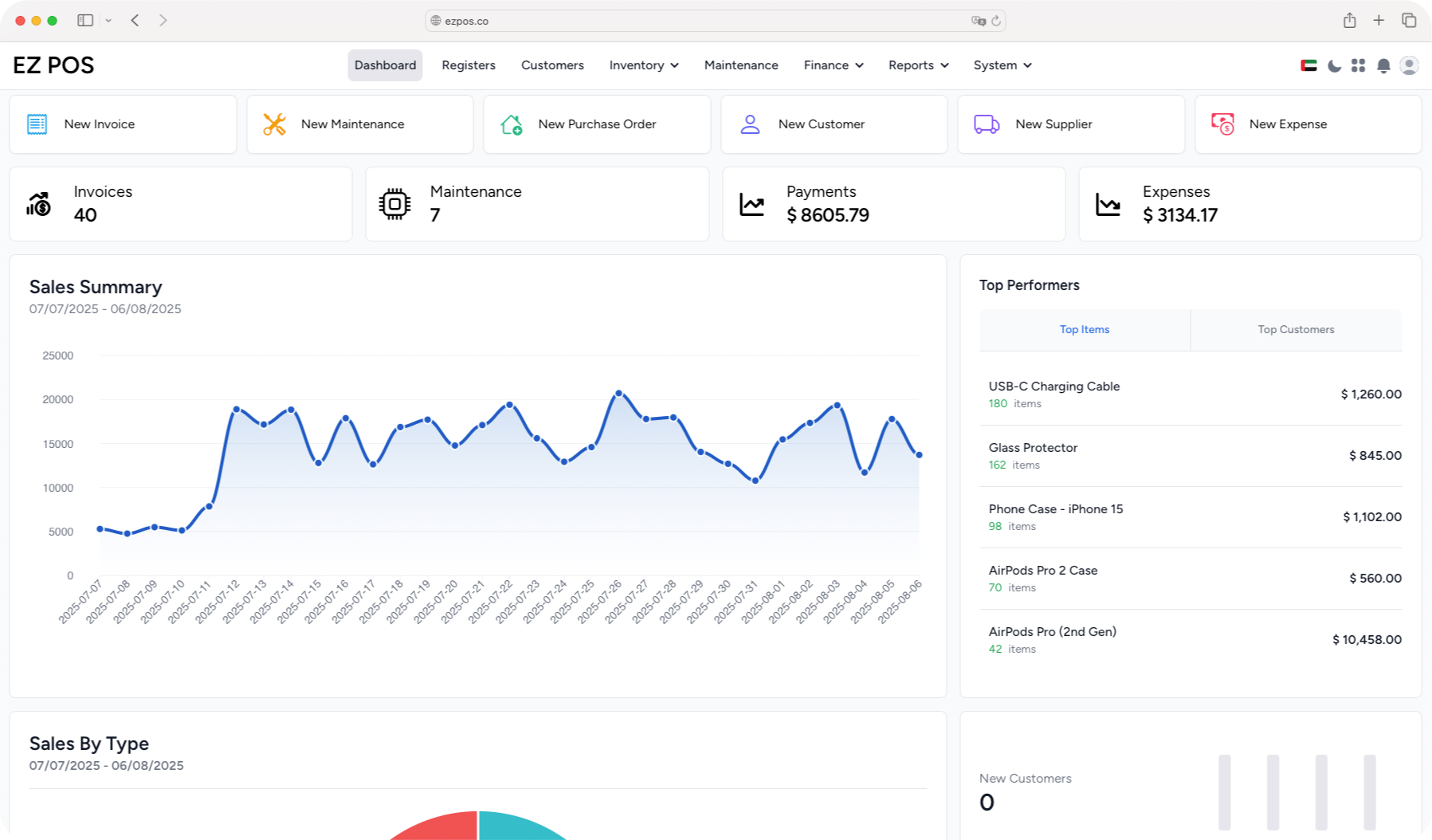This screenshot has height=840, width=1432.
Task: Click the Payments rising chart icon
Action: pos(751,205)
